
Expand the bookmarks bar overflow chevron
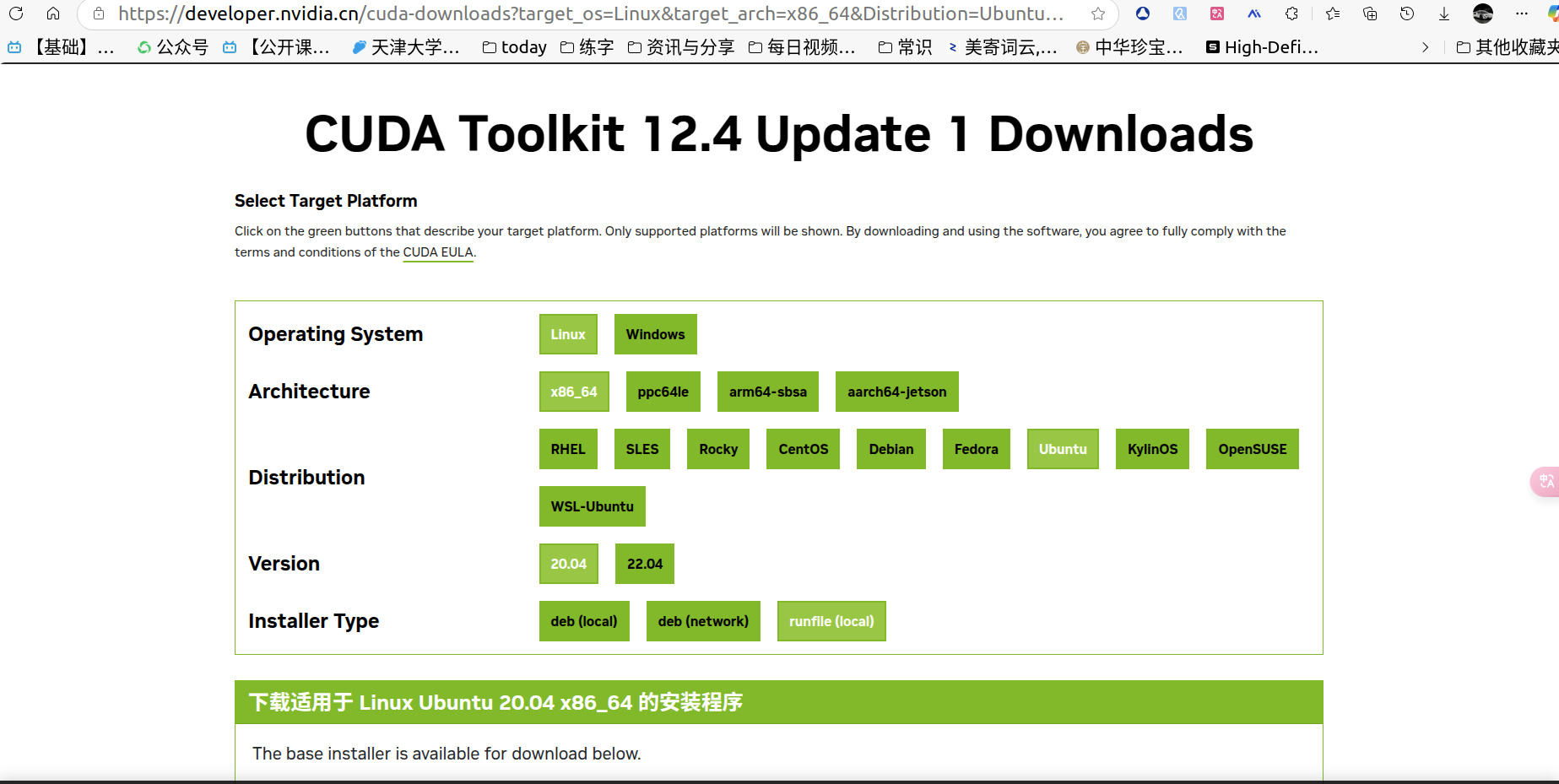(x=1426, y=47)
